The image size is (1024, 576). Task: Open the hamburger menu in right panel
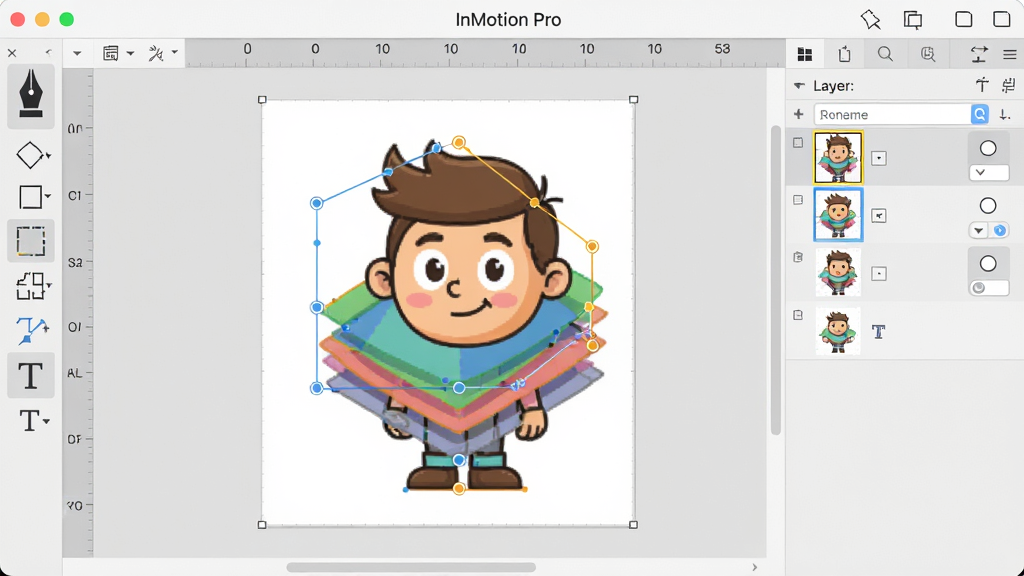1010,54
